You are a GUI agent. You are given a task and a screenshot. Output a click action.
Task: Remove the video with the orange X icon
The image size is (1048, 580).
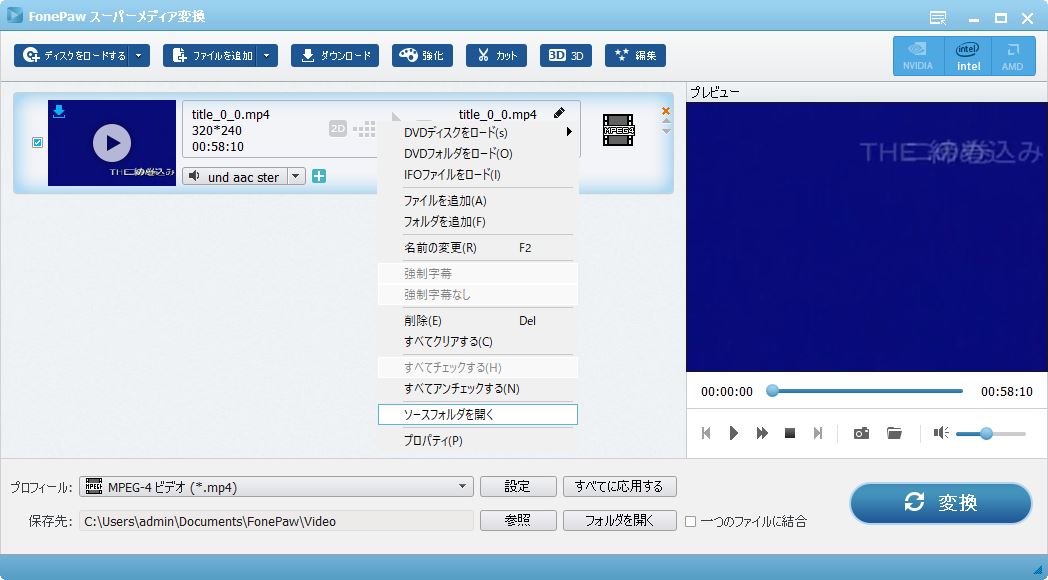click(666, 111)
